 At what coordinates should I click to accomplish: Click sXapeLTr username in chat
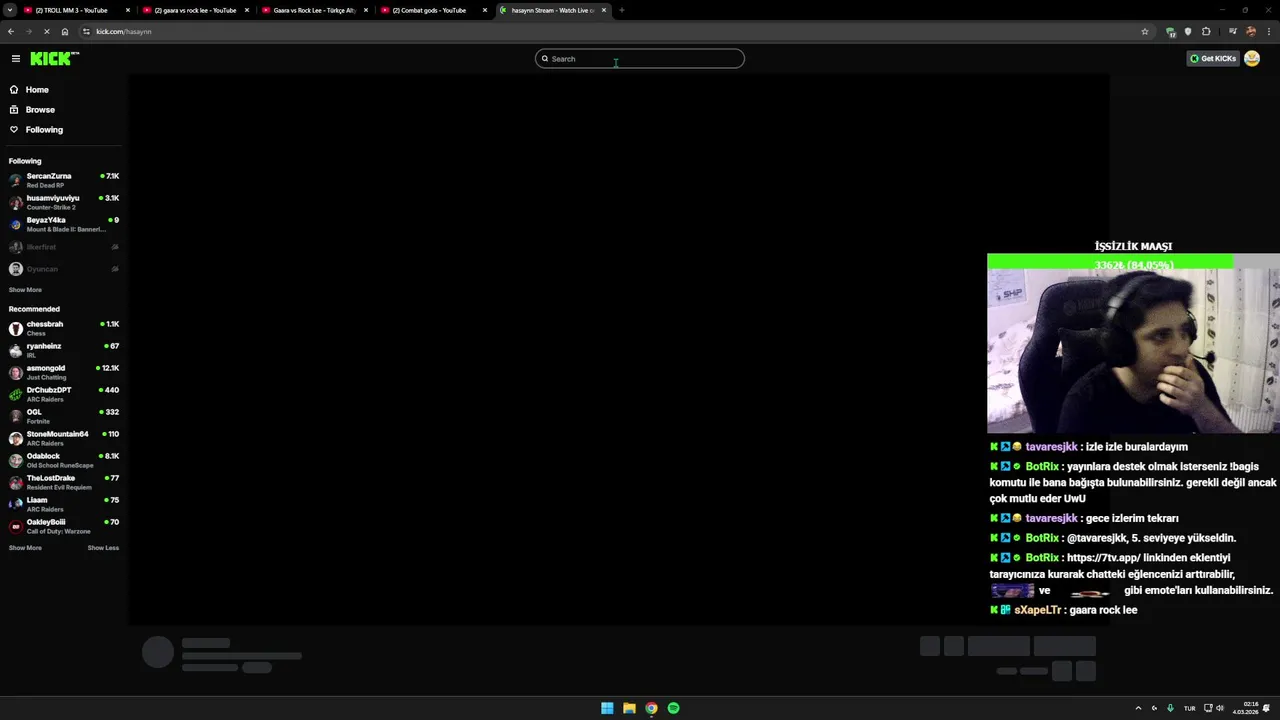[1037, 610]
